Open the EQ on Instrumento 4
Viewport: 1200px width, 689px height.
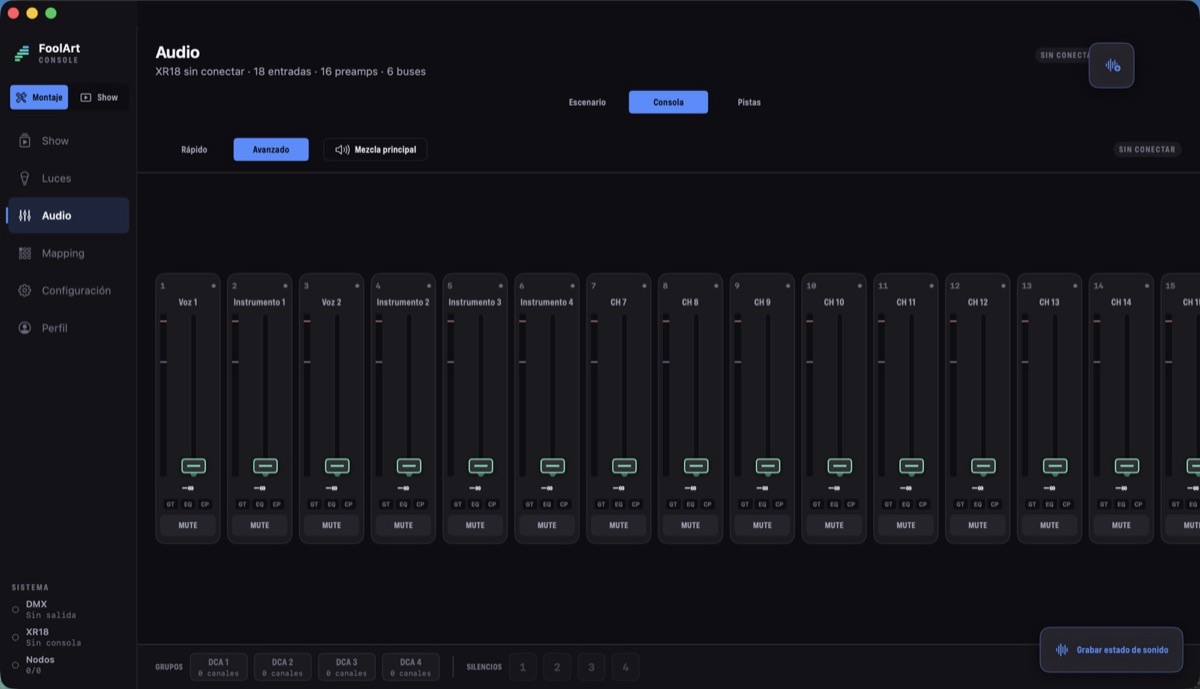[x=547, y=504]
